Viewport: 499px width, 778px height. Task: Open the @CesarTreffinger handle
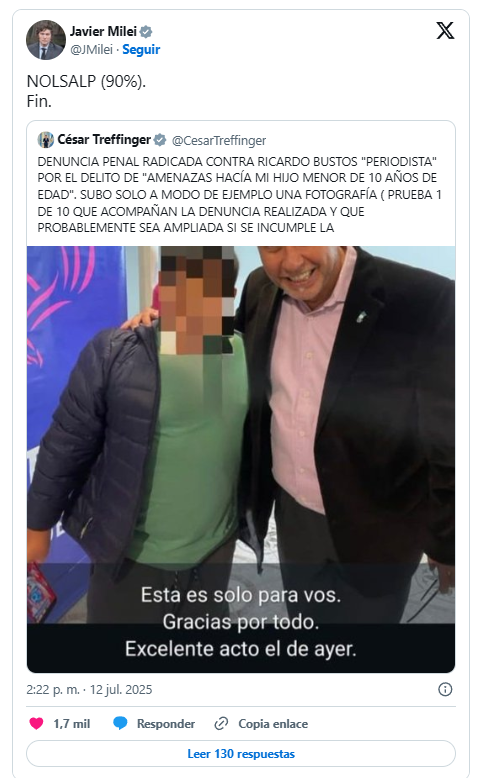(x=219, y=141)
